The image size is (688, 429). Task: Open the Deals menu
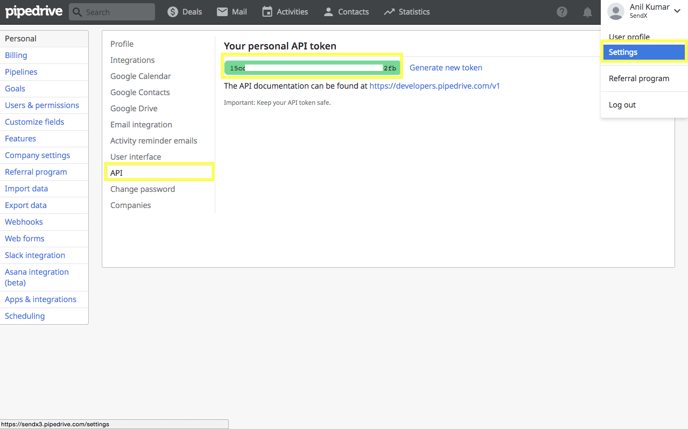click(185, 12)
